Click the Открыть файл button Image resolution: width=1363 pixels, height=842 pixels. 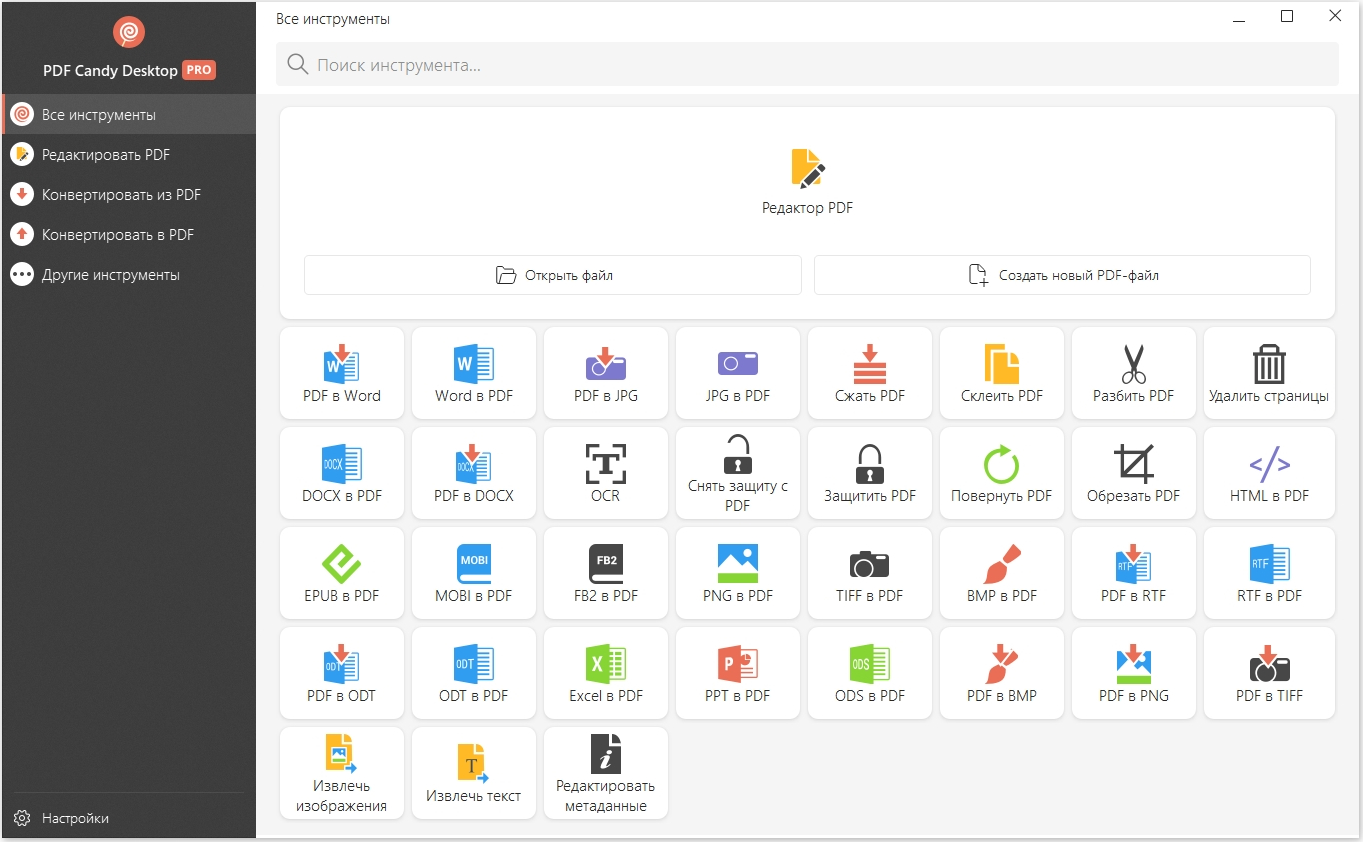coord(553,275)
